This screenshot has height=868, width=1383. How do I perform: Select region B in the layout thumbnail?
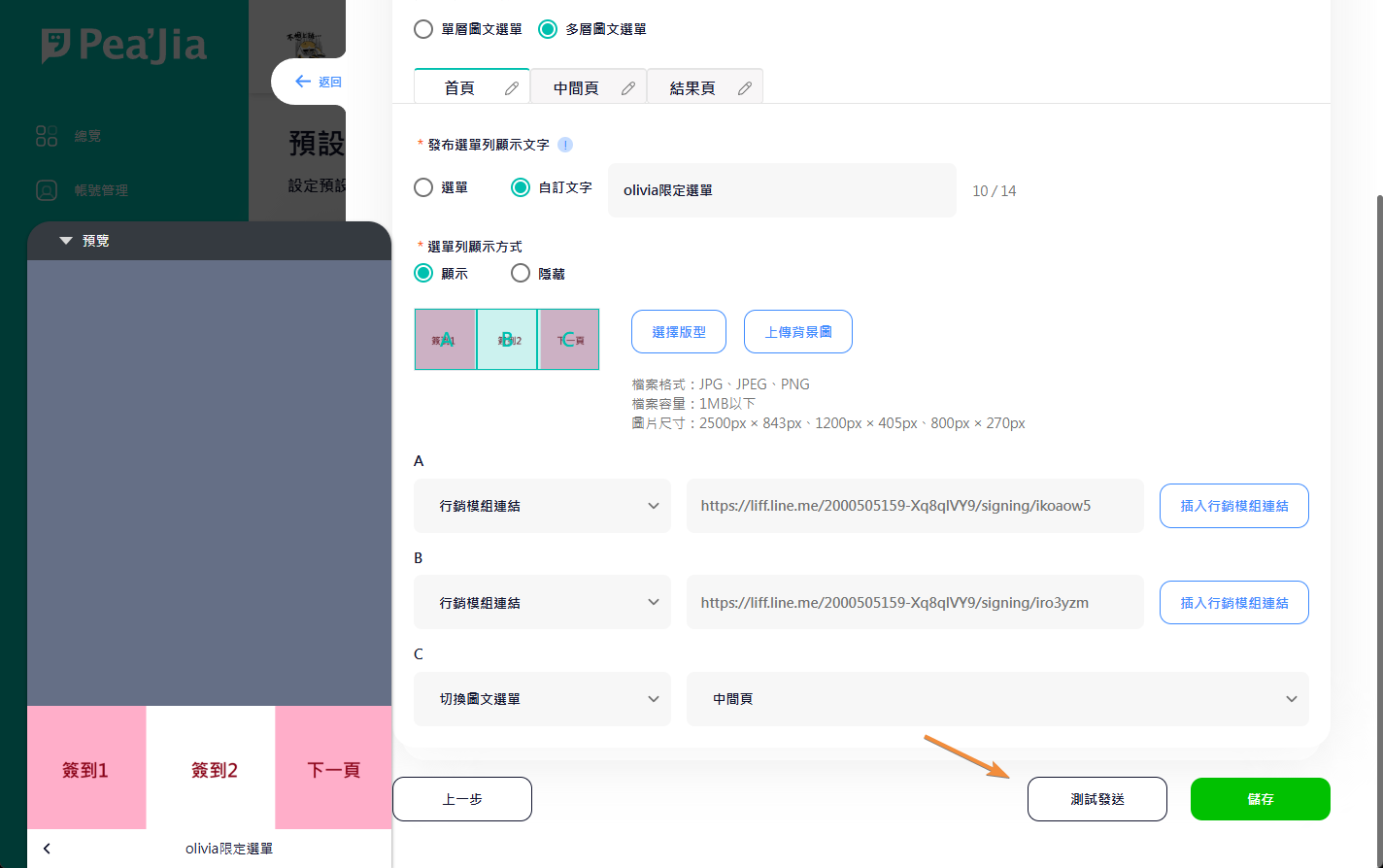point(507,340)
